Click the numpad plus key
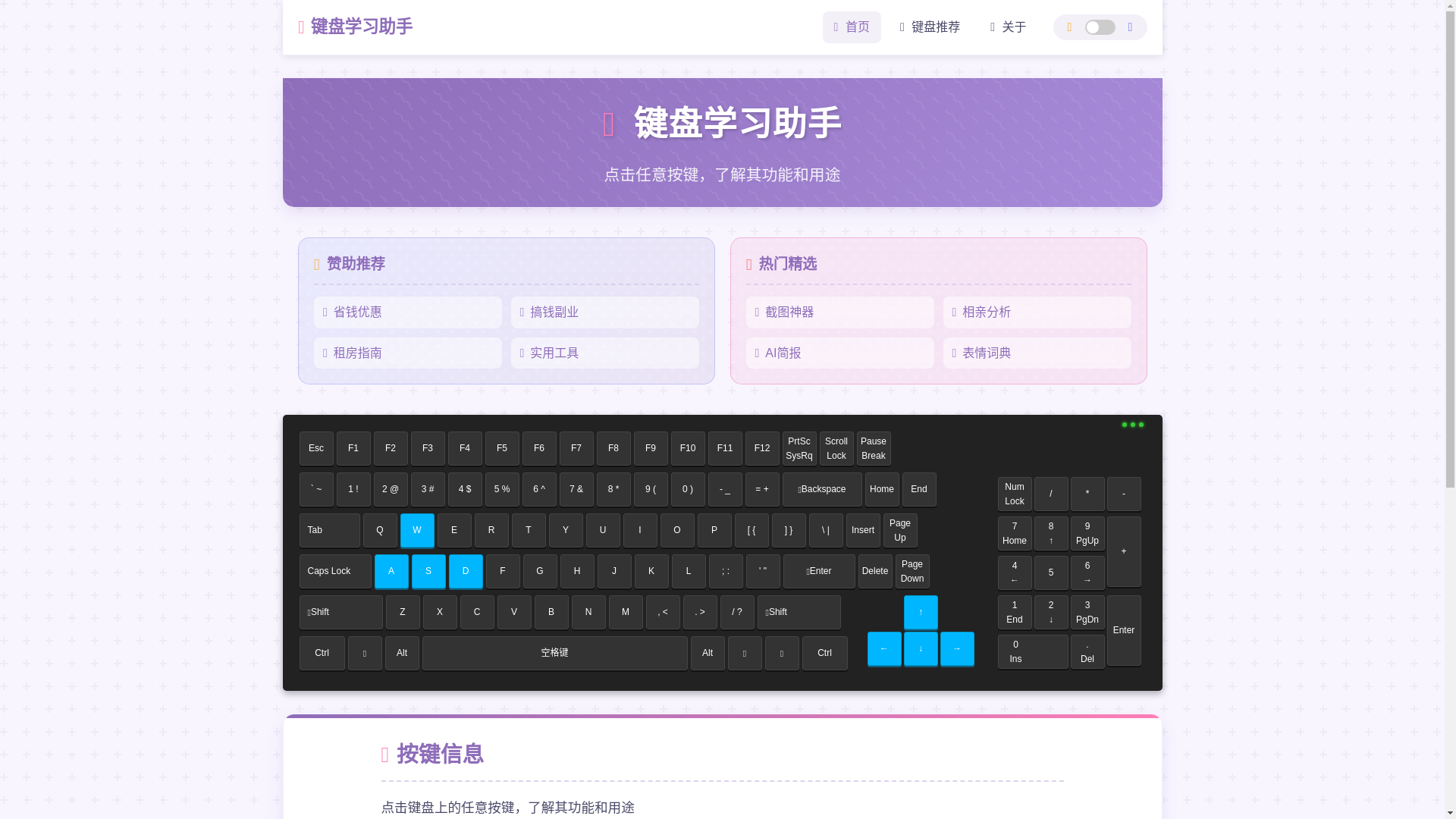This screenshot has height=819, width=1456. [x=1124, y=551]
